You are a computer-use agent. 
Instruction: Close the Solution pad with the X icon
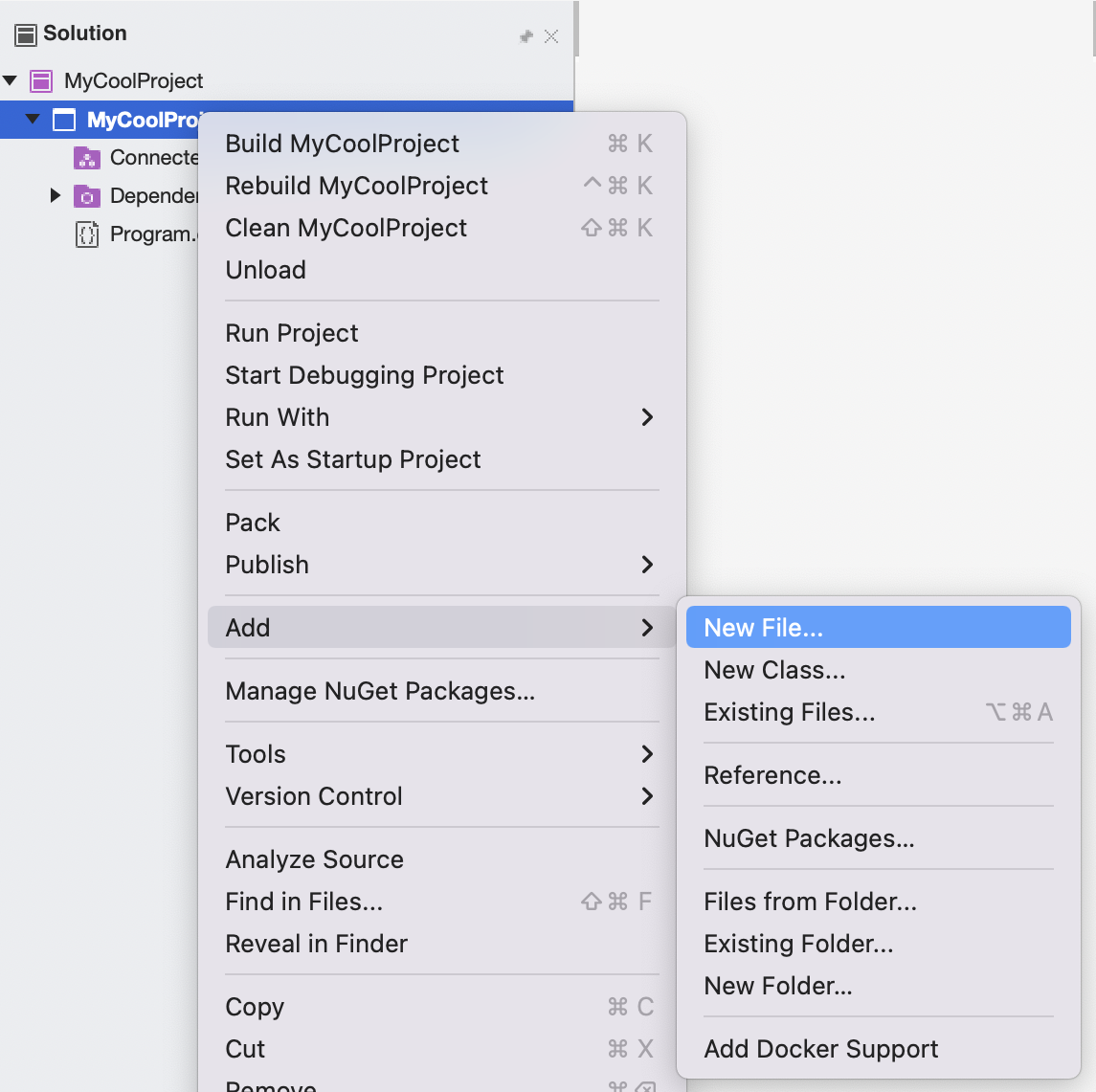pos(551,35)
